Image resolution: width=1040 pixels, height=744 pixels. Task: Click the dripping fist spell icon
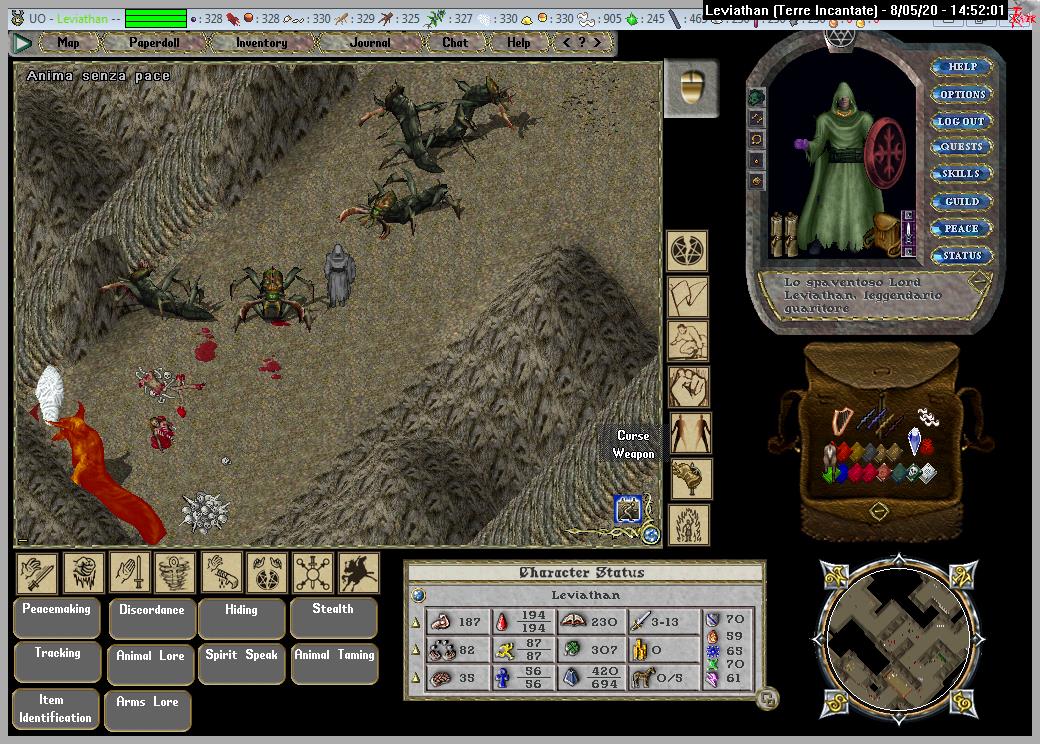[84, 573]
